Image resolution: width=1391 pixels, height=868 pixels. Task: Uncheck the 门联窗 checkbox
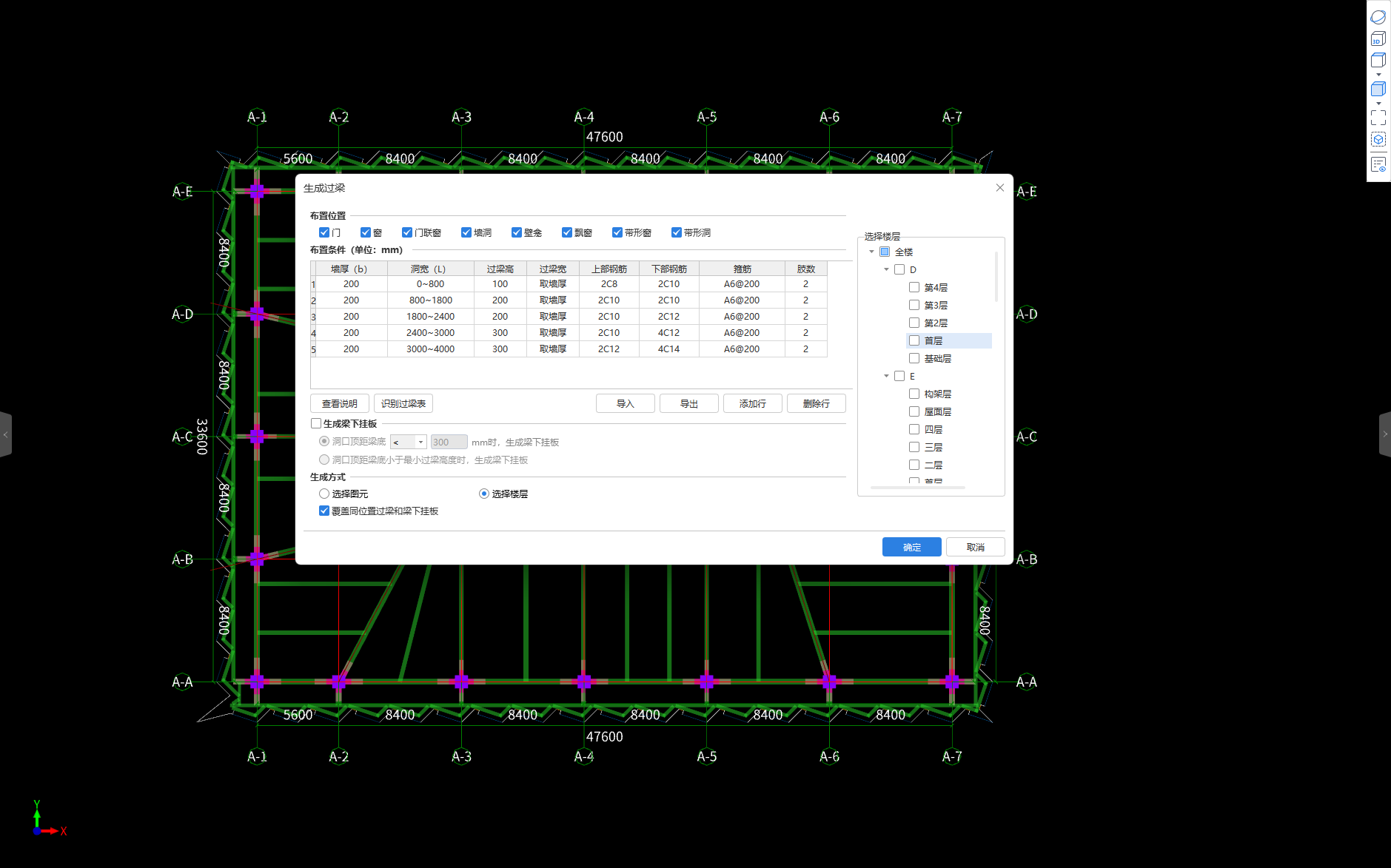tap(407, 232)
